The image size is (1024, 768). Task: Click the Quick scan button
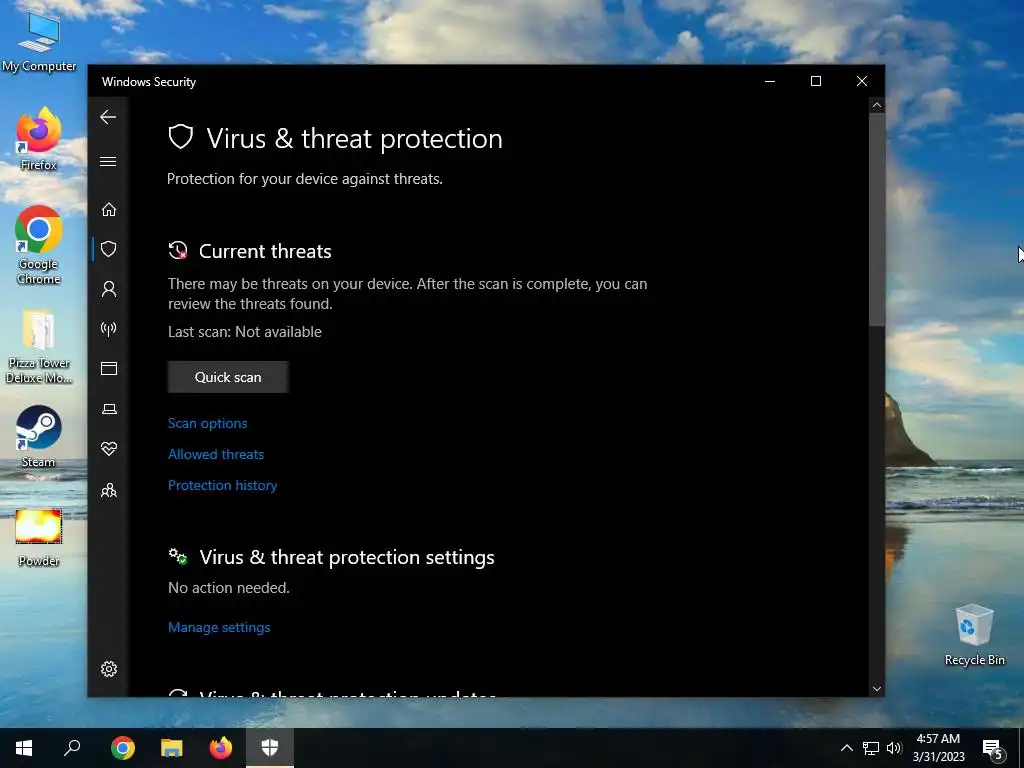click(228, 377)
